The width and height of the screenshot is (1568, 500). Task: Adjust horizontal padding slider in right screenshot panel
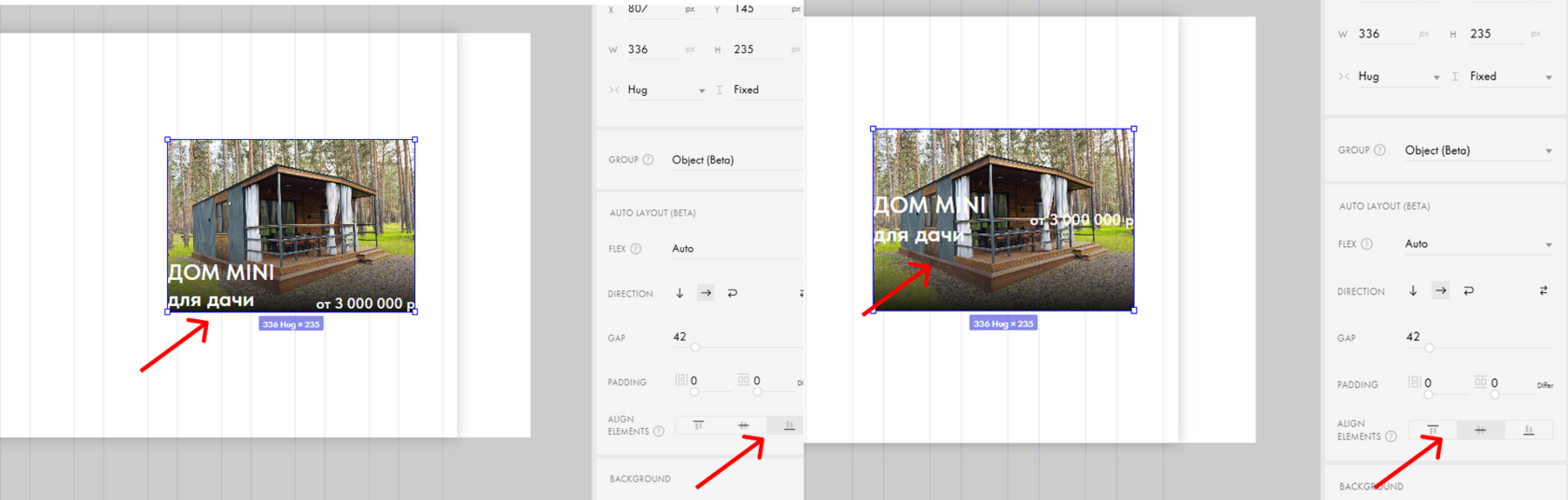click(1428, 395)
